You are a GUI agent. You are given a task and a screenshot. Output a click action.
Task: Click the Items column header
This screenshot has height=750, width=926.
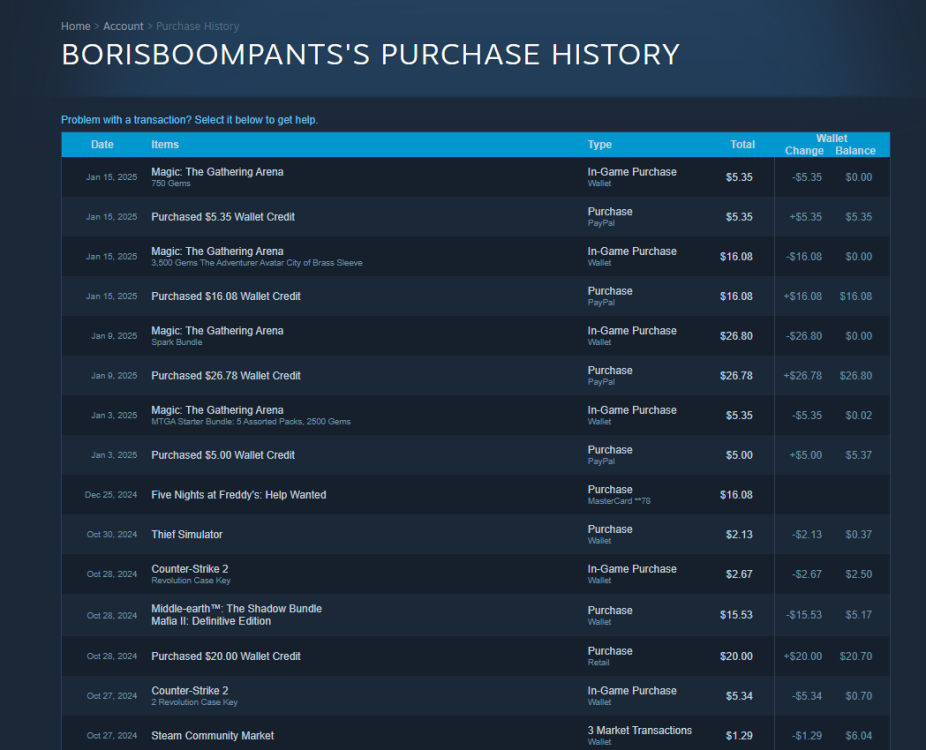(165, 144)
